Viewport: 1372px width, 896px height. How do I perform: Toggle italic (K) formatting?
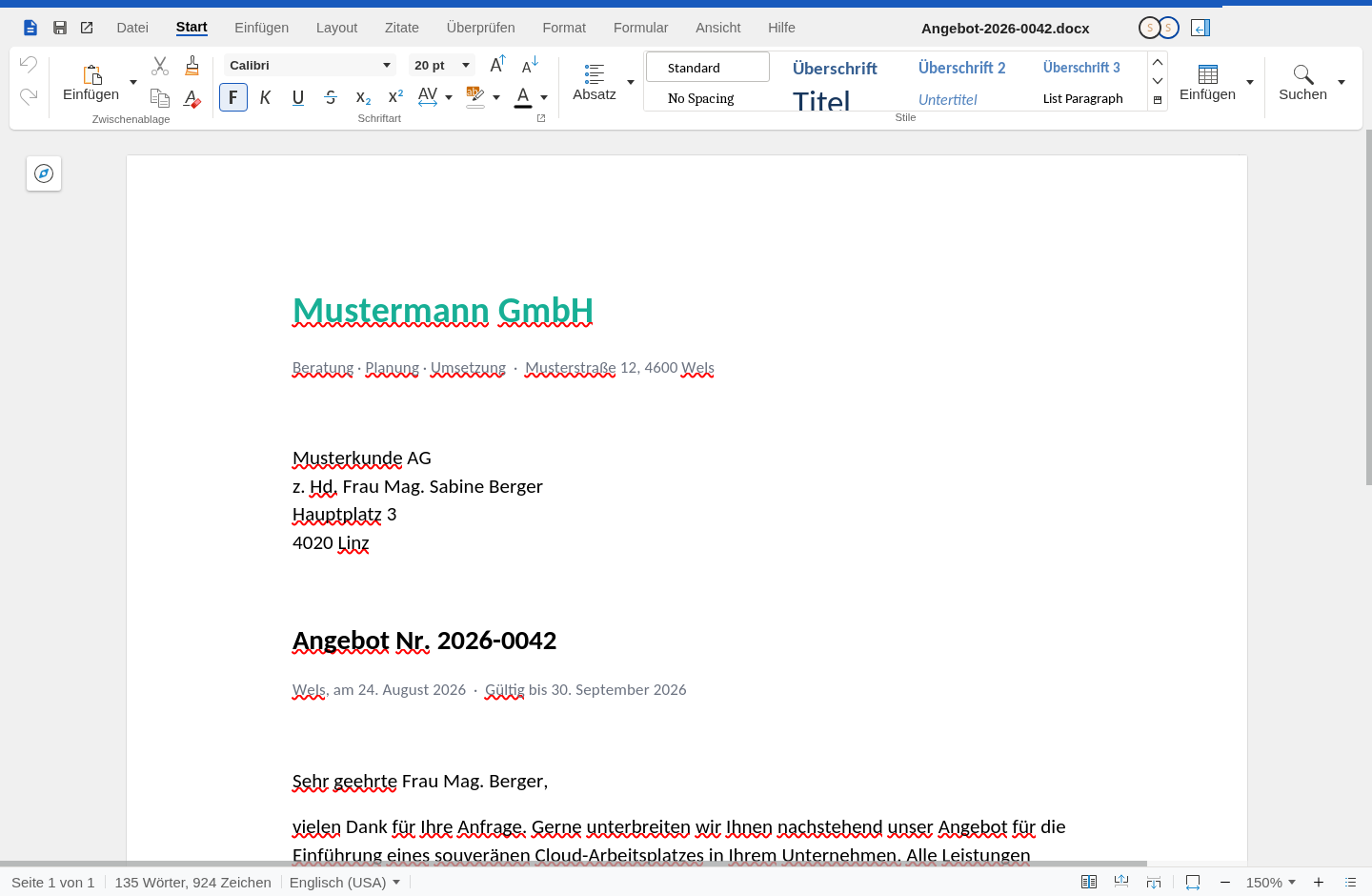click(266, 97)
